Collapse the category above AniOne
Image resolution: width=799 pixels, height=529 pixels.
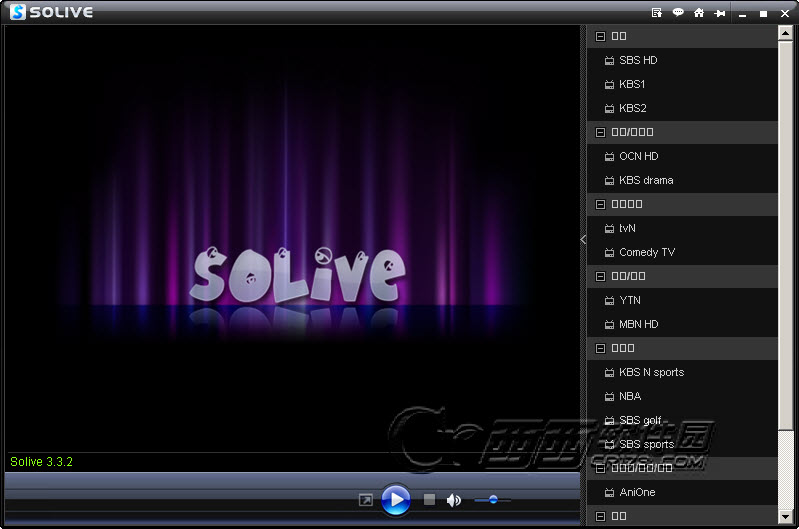coord(600,468)
